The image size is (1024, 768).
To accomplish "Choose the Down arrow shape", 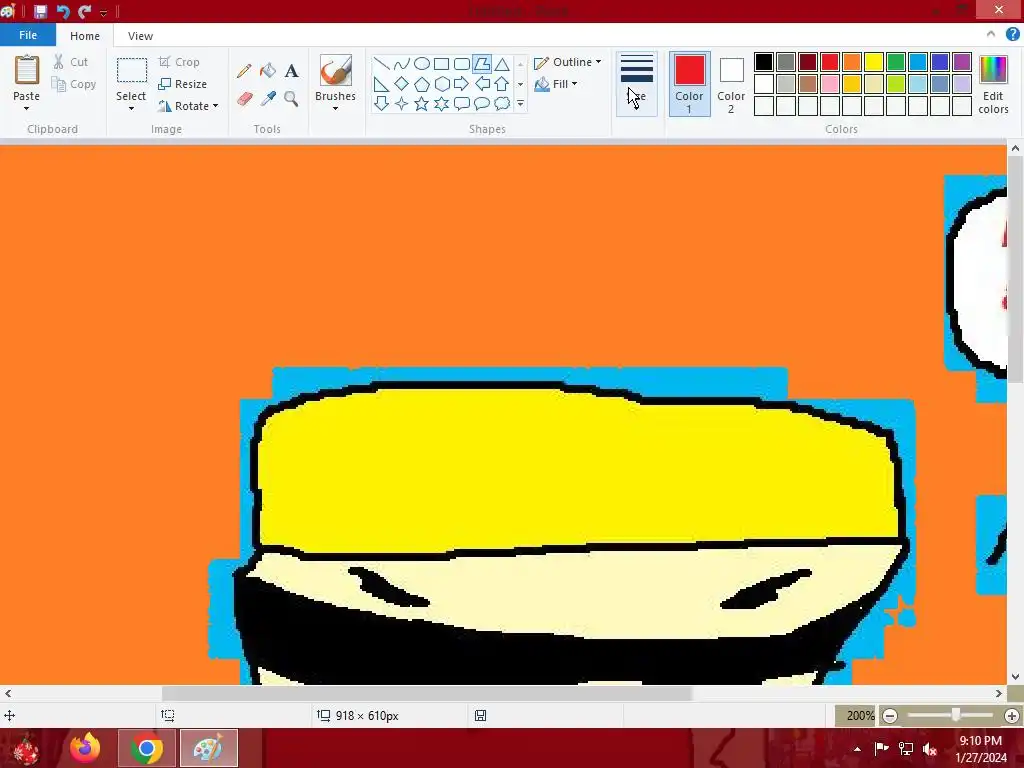I will click(382, 103).
